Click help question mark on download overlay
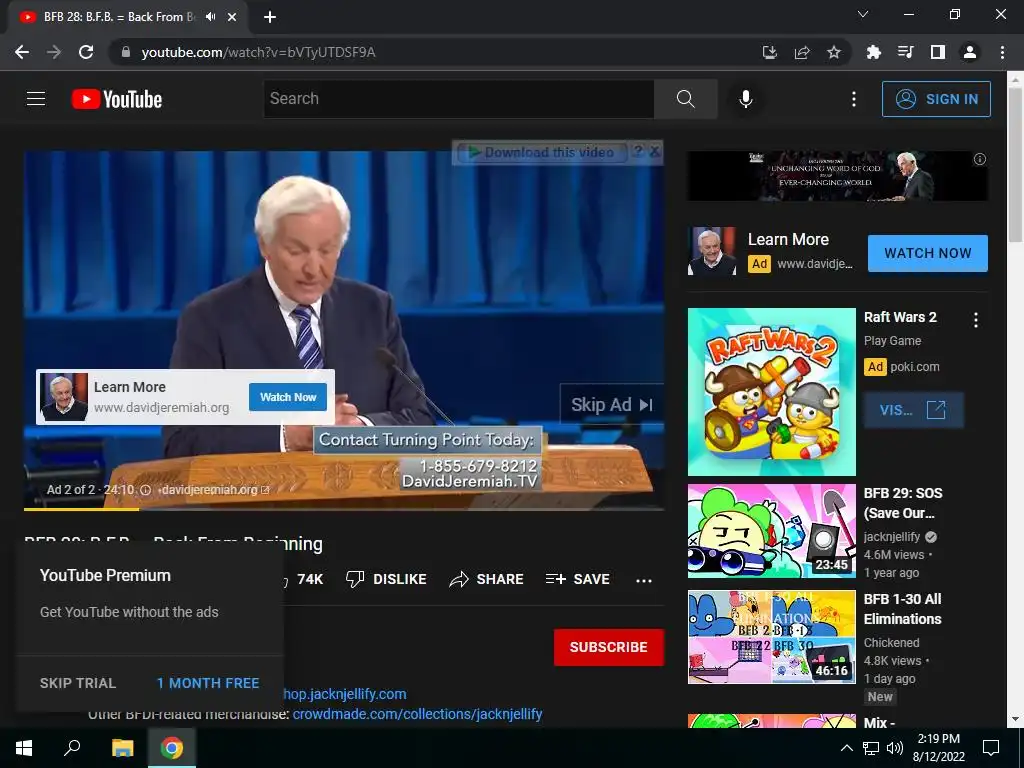 pos(638,152)
